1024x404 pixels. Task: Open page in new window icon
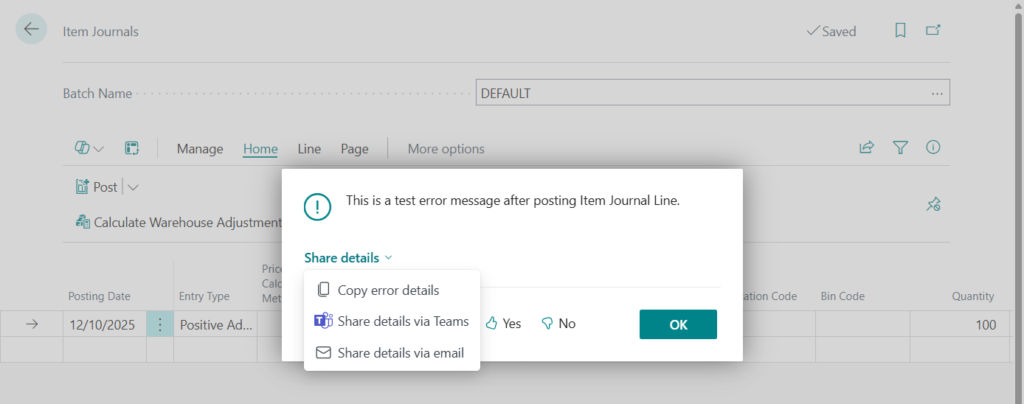pyautogui.click(x=933, y=31)
